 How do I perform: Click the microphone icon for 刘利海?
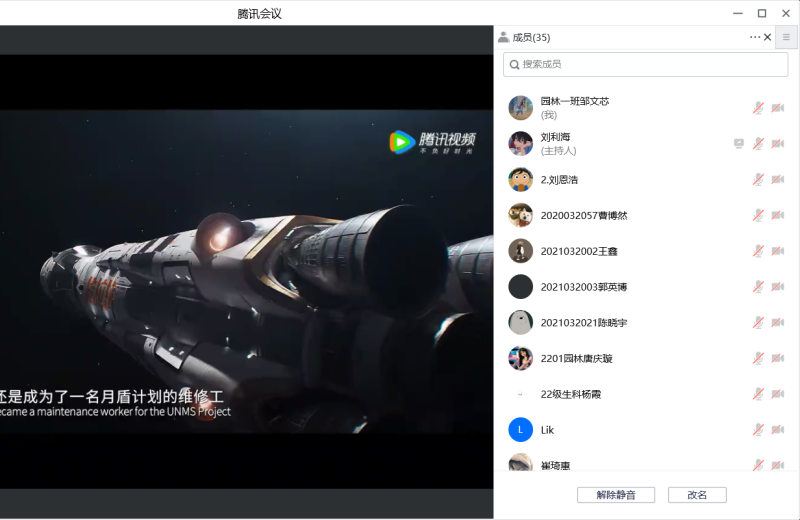click(x=758, y=144)
